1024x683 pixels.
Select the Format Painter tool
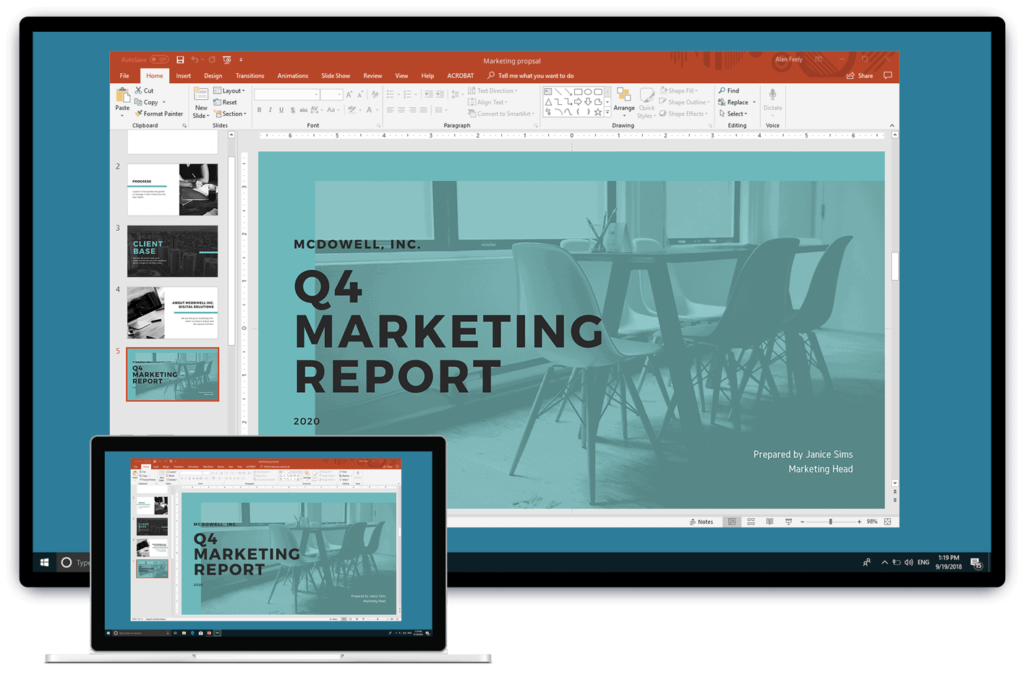click(x=159, y=114)
